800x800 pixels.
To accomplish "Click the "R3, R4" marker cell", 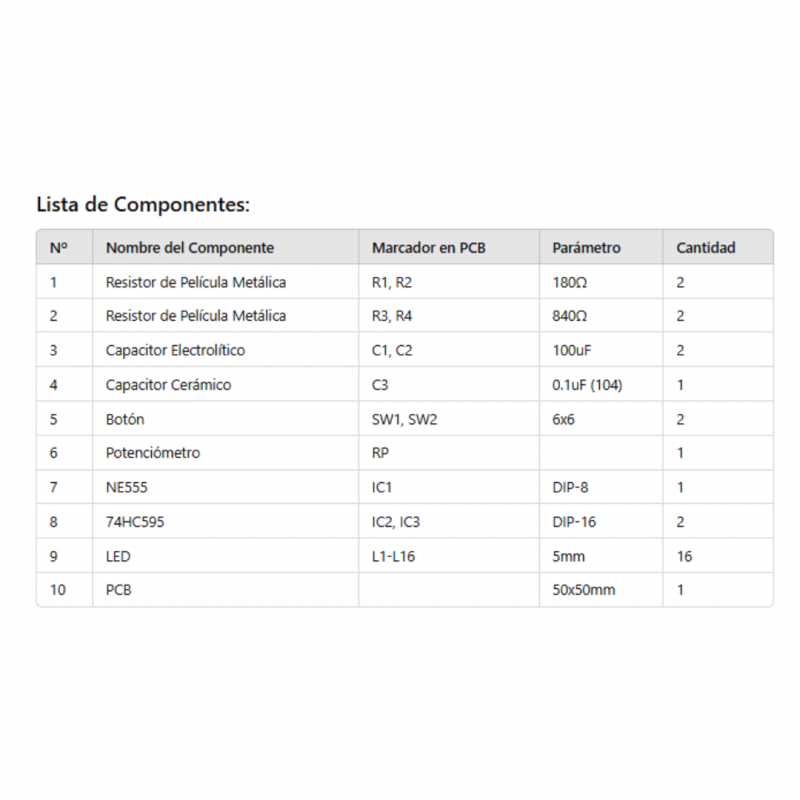I will click(x=391, y=316).
